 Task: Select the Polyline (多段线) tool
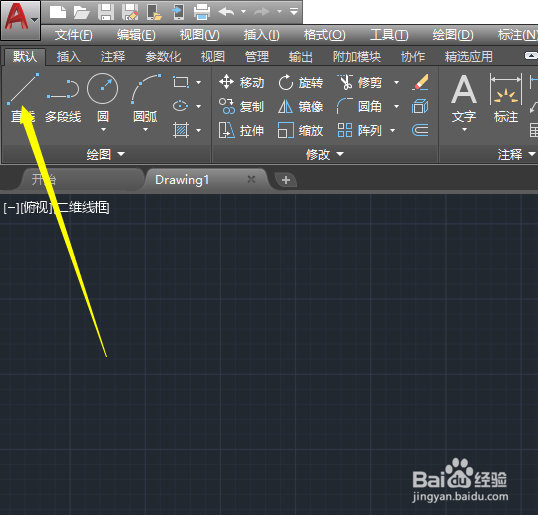63,101
